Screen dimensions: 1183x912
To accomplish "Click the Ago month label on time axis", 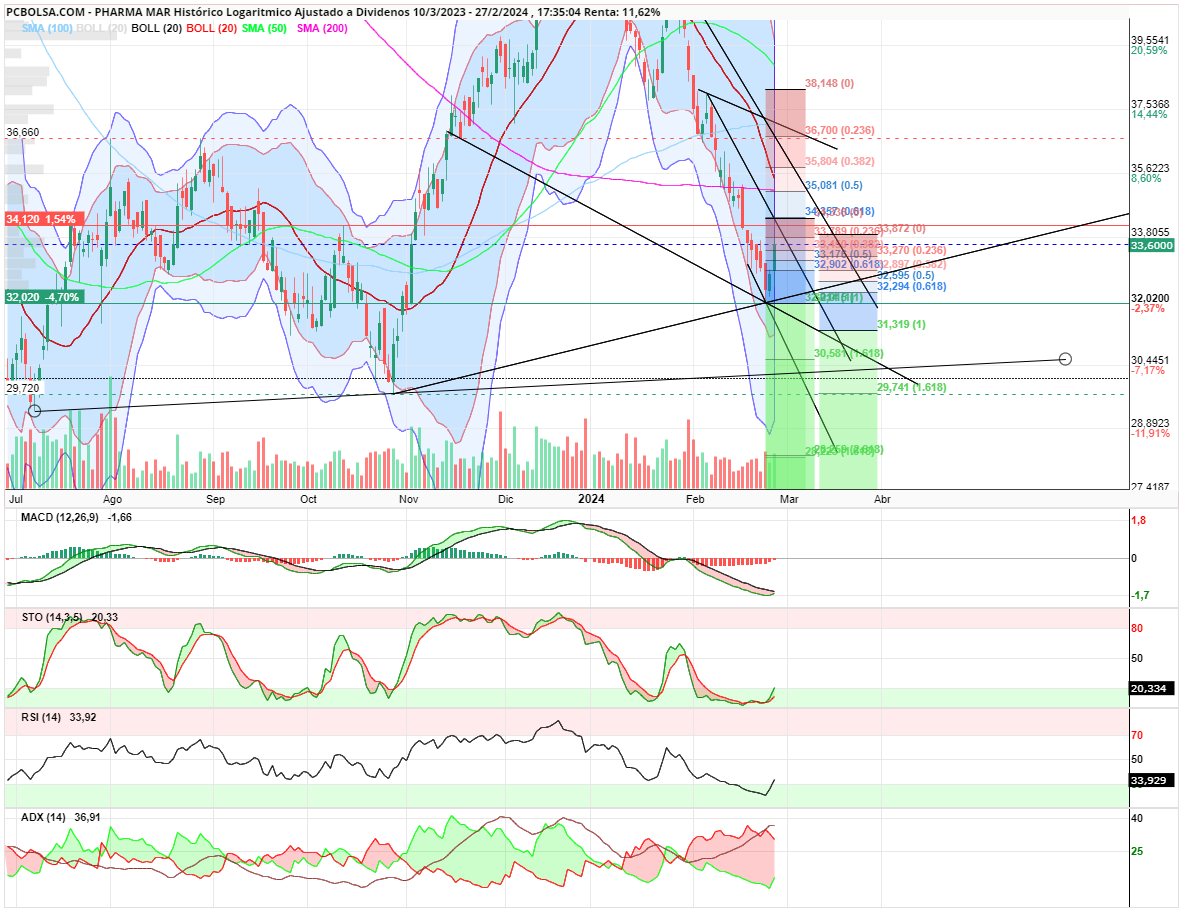I will [112, 499].
